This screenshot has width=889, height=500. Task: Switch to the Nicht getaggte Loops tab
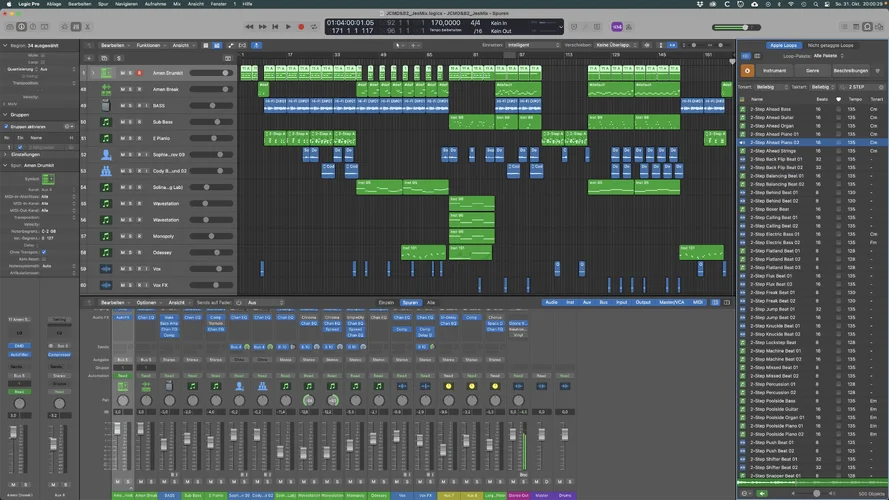point(830,45)
